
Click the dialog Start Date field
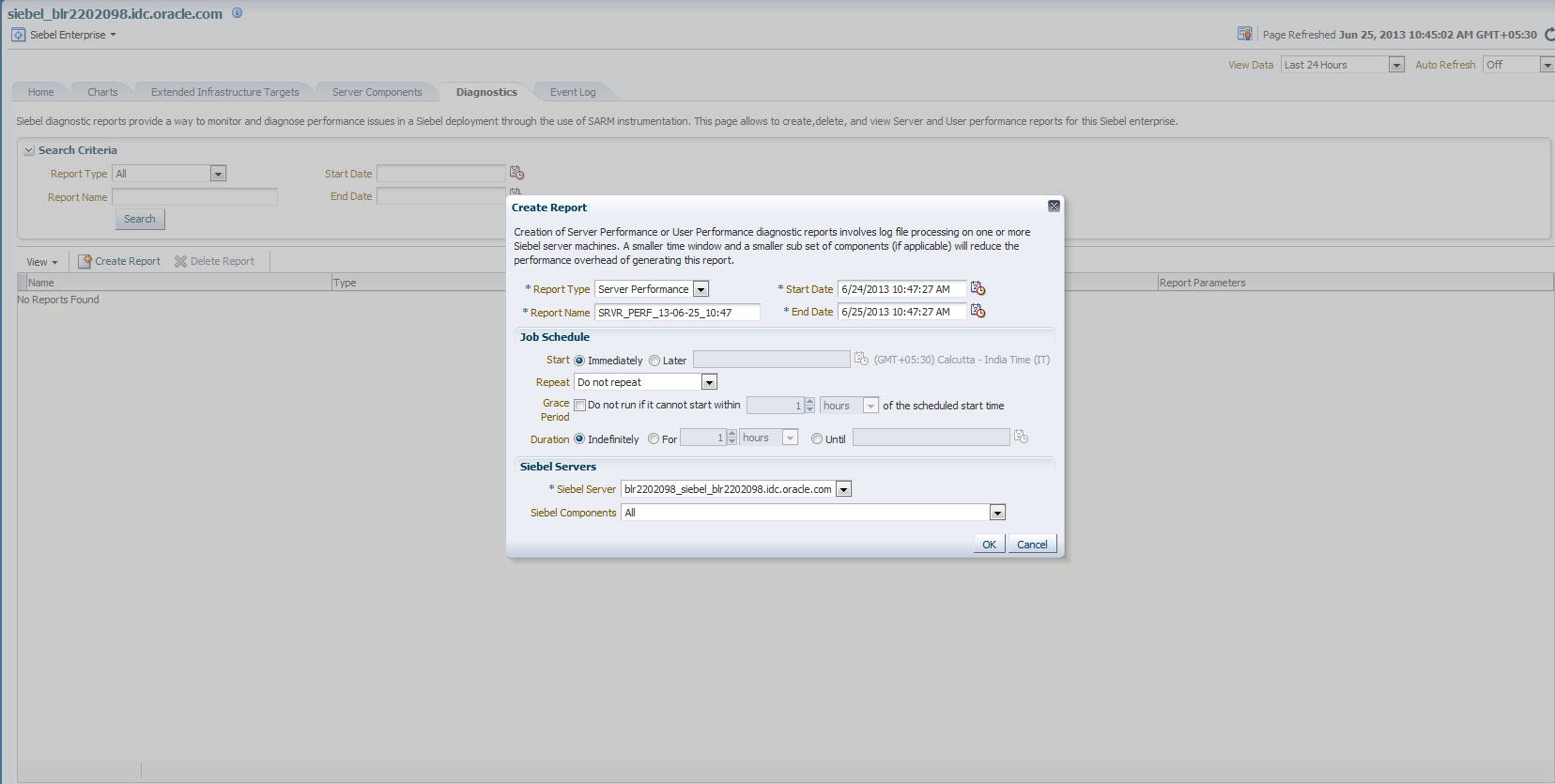pyautogui.click(x=901, y=289)
